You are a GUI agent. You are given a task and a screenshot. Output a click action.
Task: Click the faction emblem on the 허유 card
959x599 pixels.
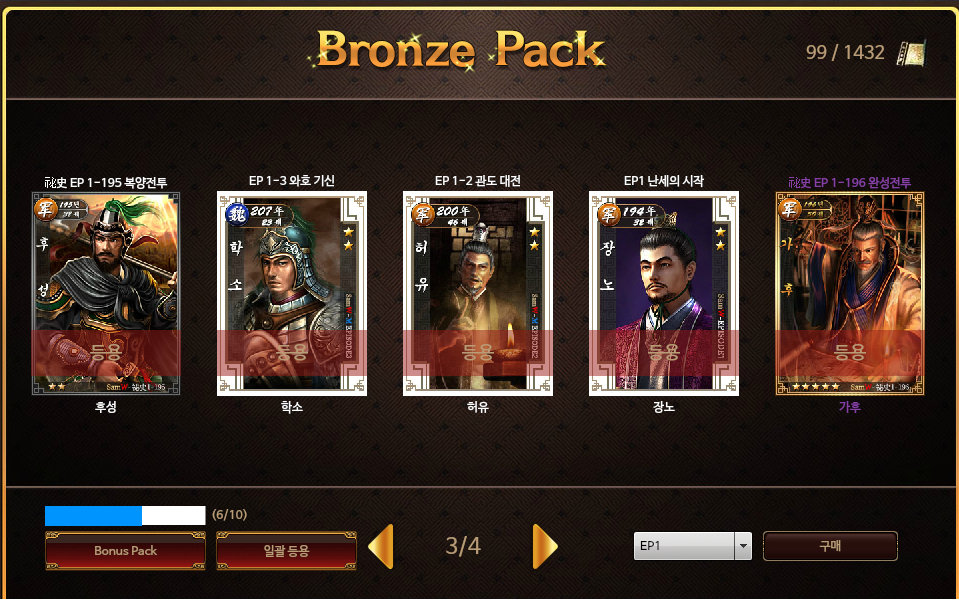click(423, 214)
